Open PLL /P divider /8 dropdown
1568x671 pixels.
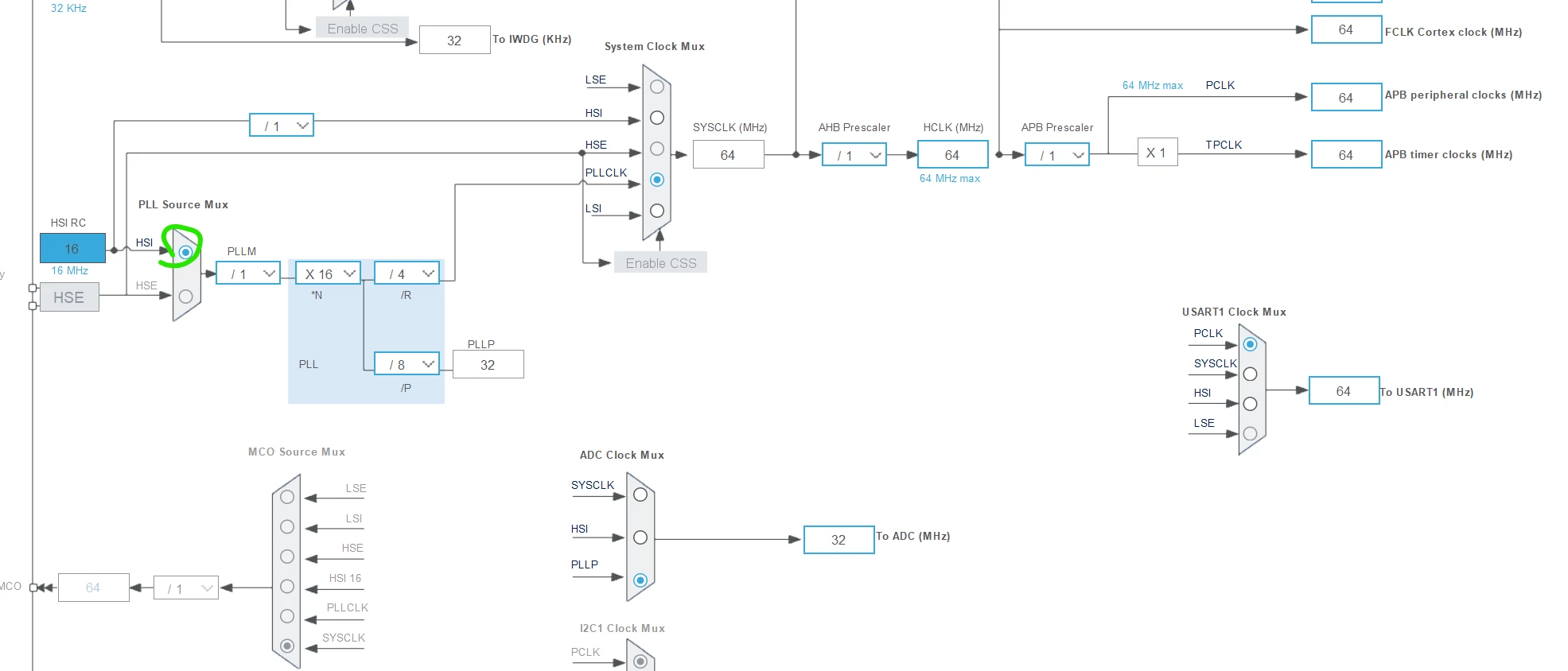pyautogui.click(x=407, y=364)
